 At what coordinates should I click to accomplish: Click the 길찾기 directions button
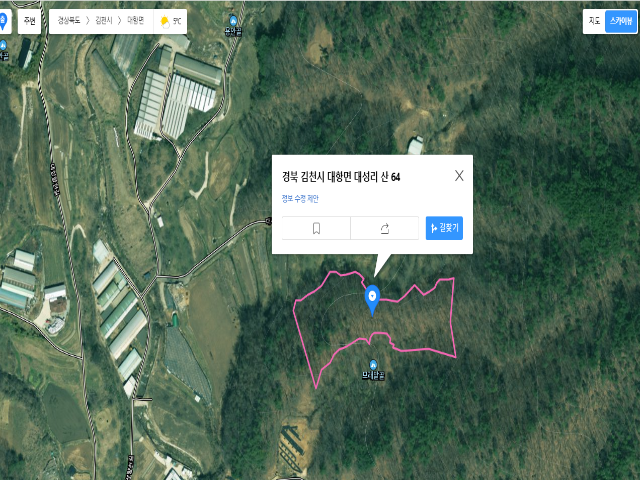pyautogui.click(x=444, y=228)
